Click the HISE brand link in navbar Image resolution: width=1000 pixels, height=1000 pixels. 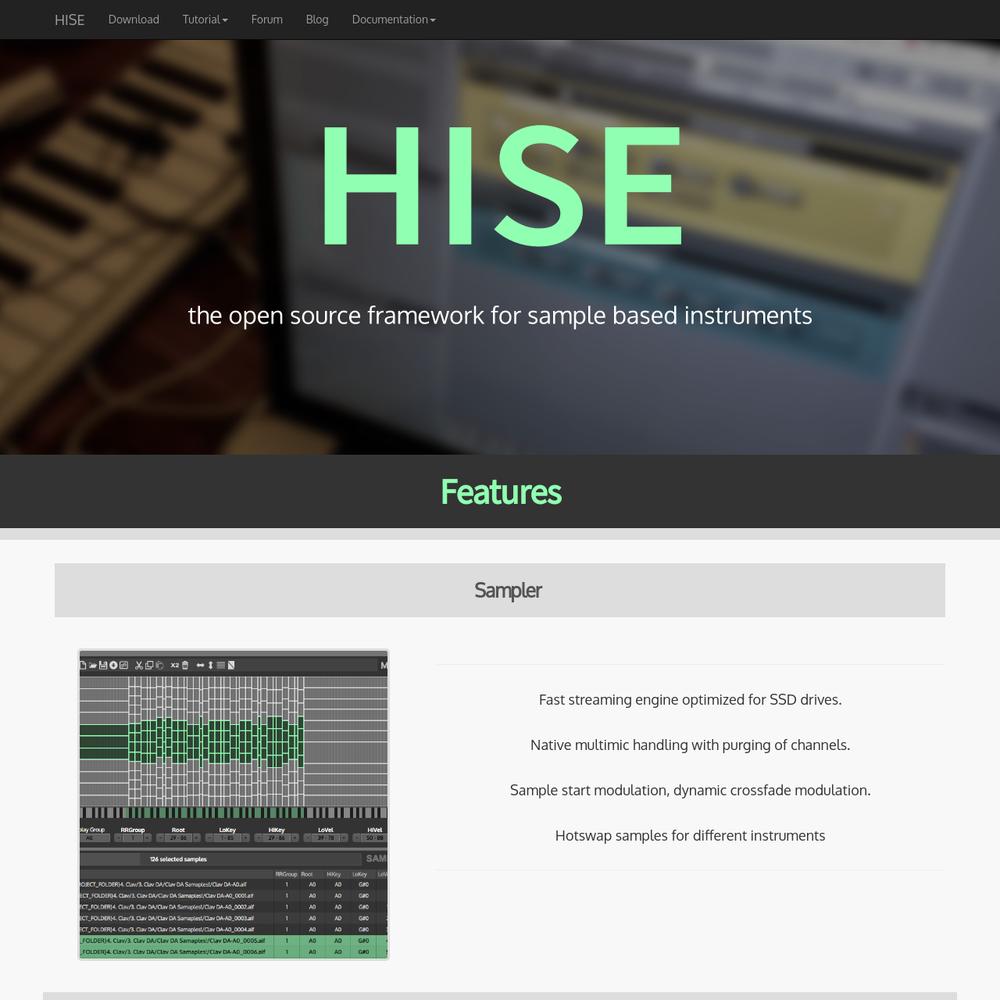pos(70,20)
